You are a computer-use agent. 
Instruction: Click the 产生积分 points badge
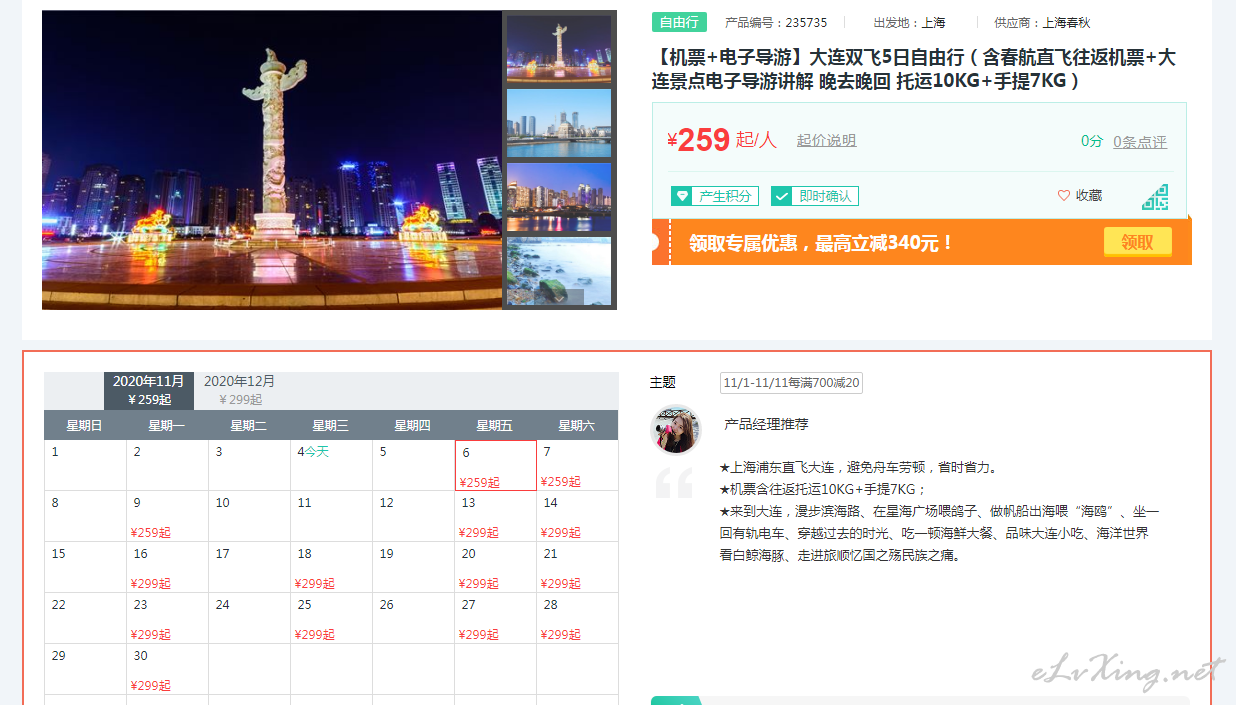714,196
